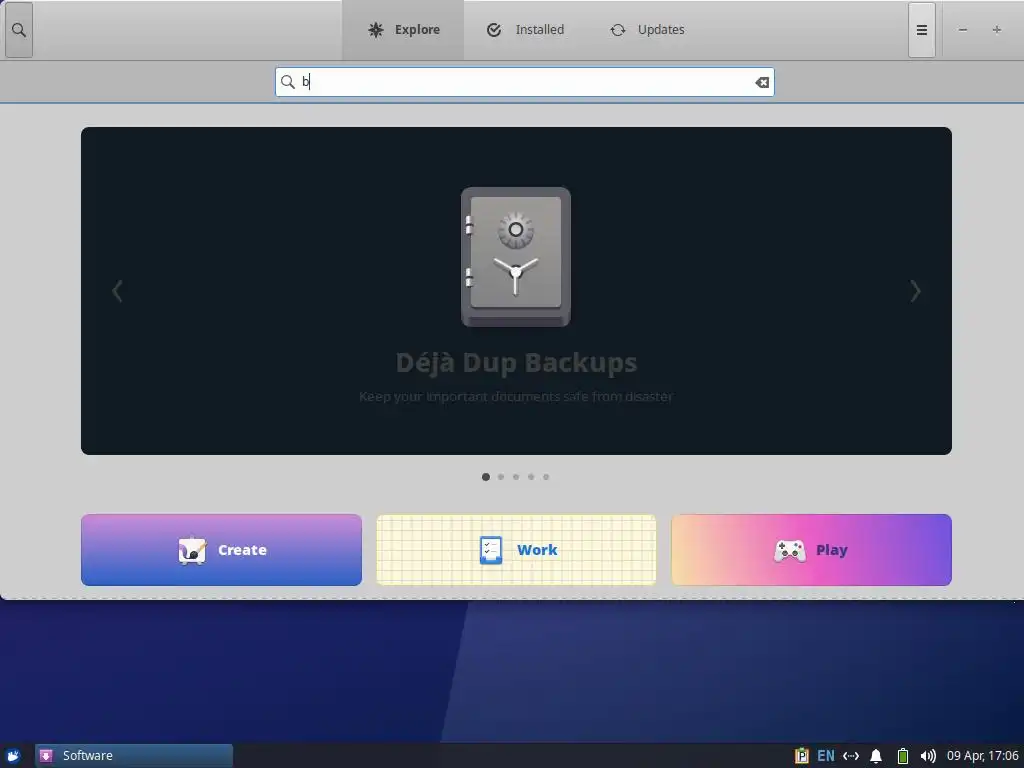Open the Work category
This screenshot has width=1024, height=768.
tap(516, 550)
